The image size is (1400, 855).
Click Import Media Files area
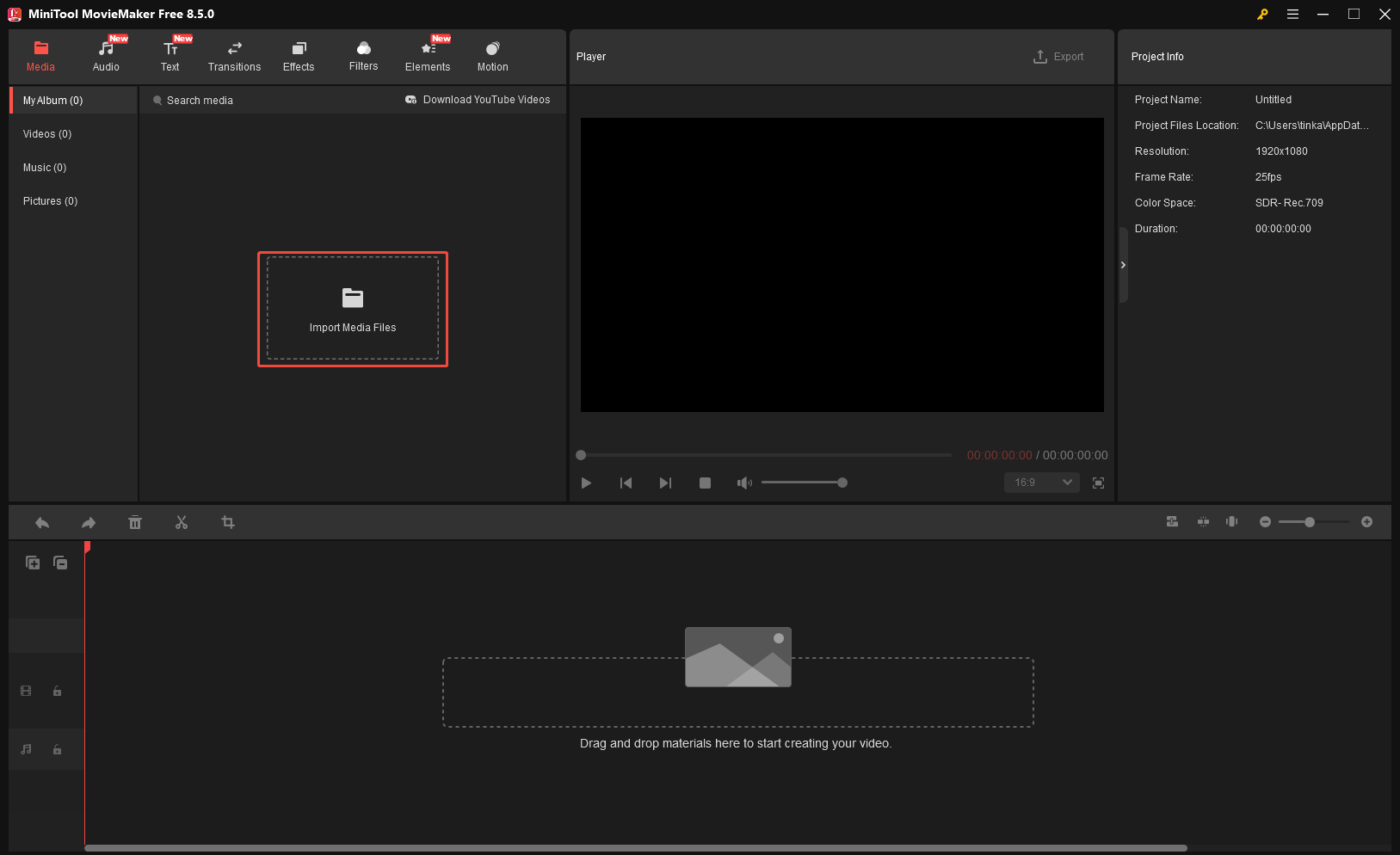pos(353,309)
